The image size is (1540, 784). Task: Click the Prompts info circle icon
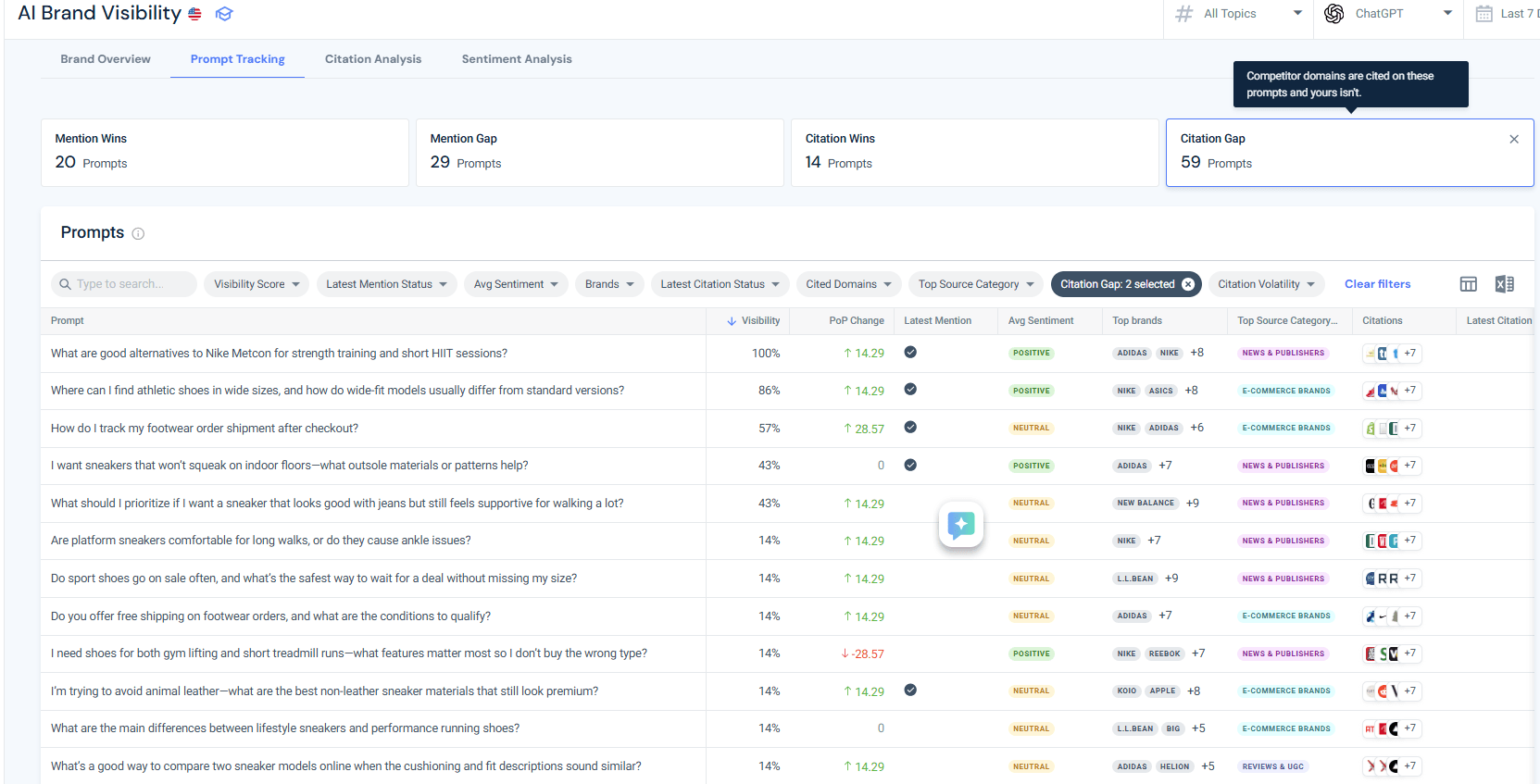[138, 233]
